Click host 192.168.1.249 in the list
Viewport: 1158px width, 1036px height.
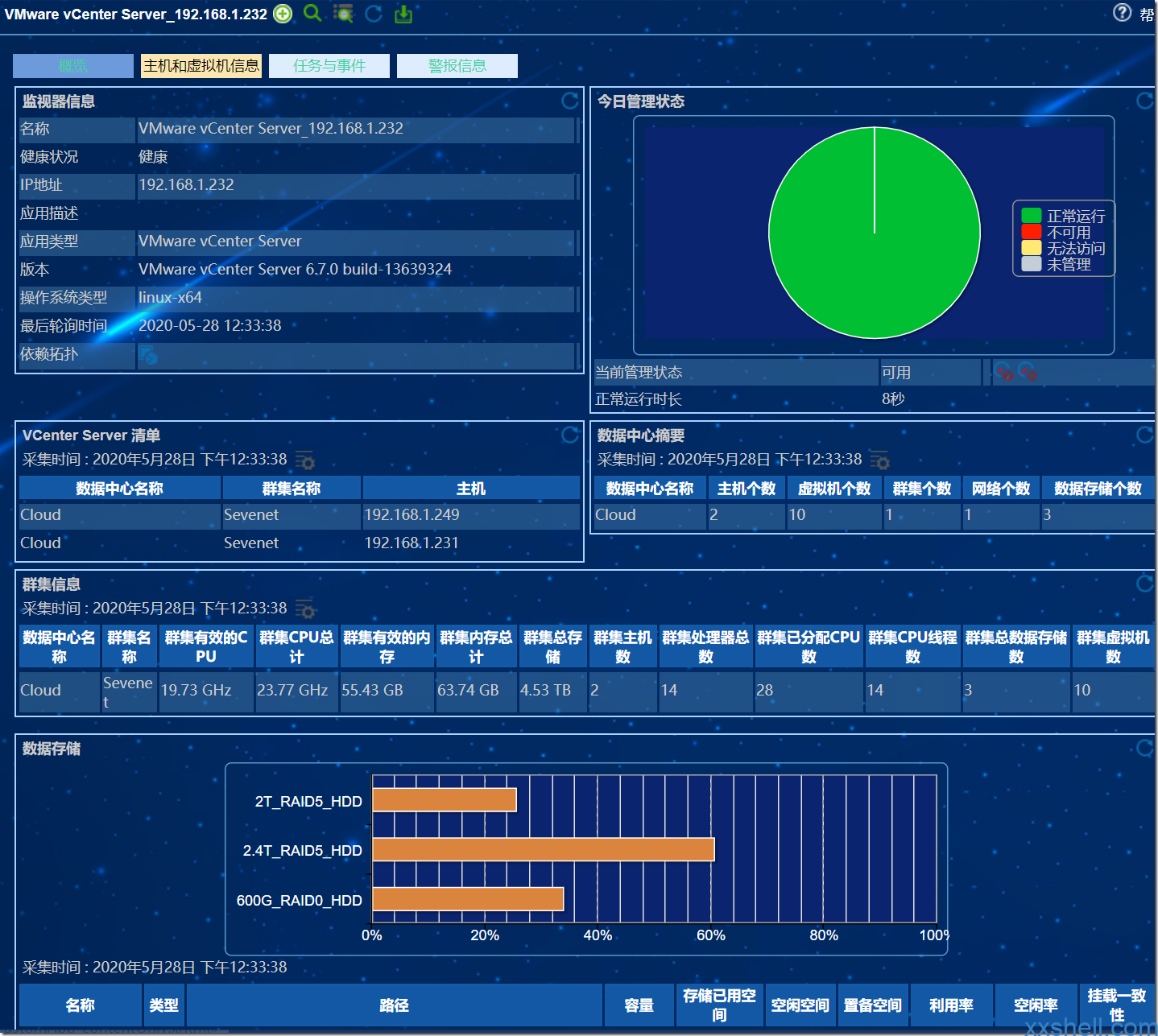(412, 515)
